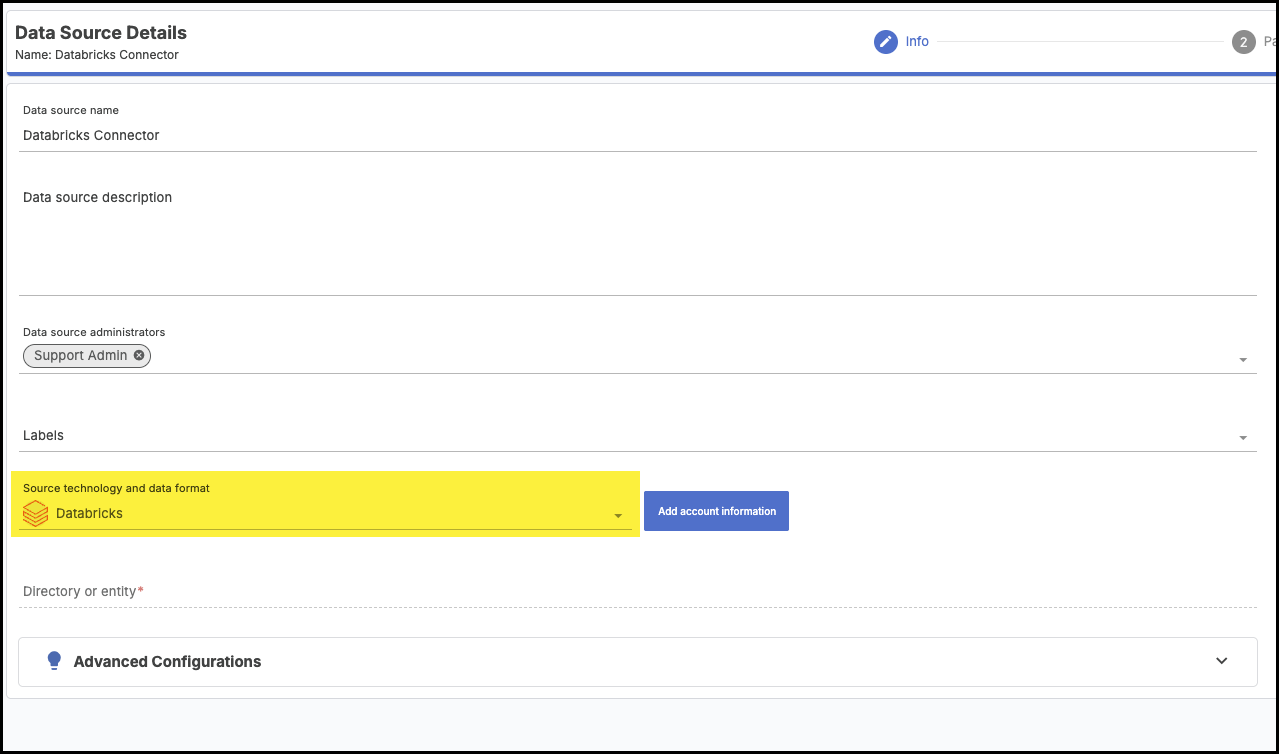Click the Databricks source technology icon
The width and height of the screenshot is (1279, 754).
[x=36, y=513]
